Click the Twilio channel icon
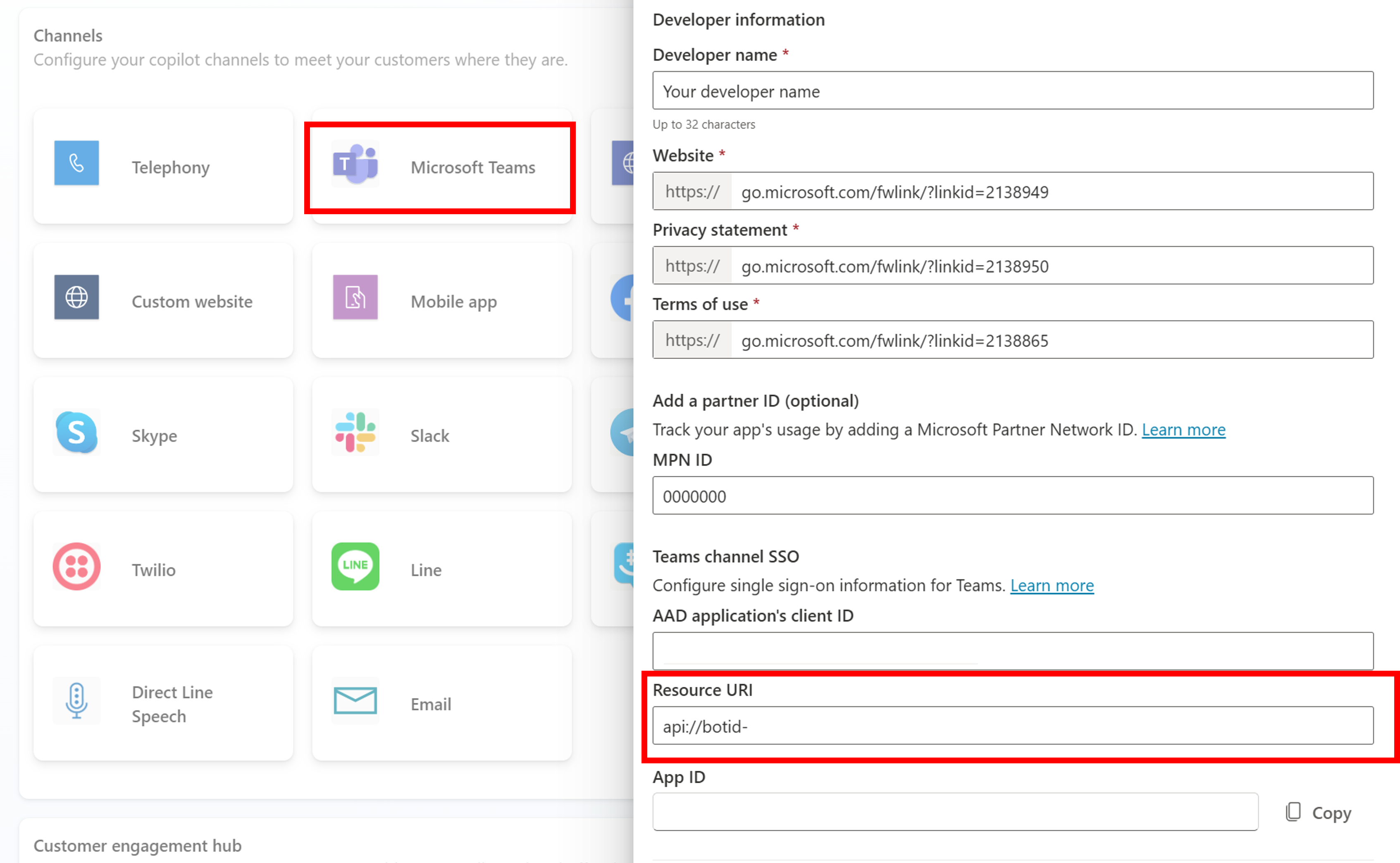Image resolution: width=1400 pixels, height=863 pixels. (x=76, y=568)
